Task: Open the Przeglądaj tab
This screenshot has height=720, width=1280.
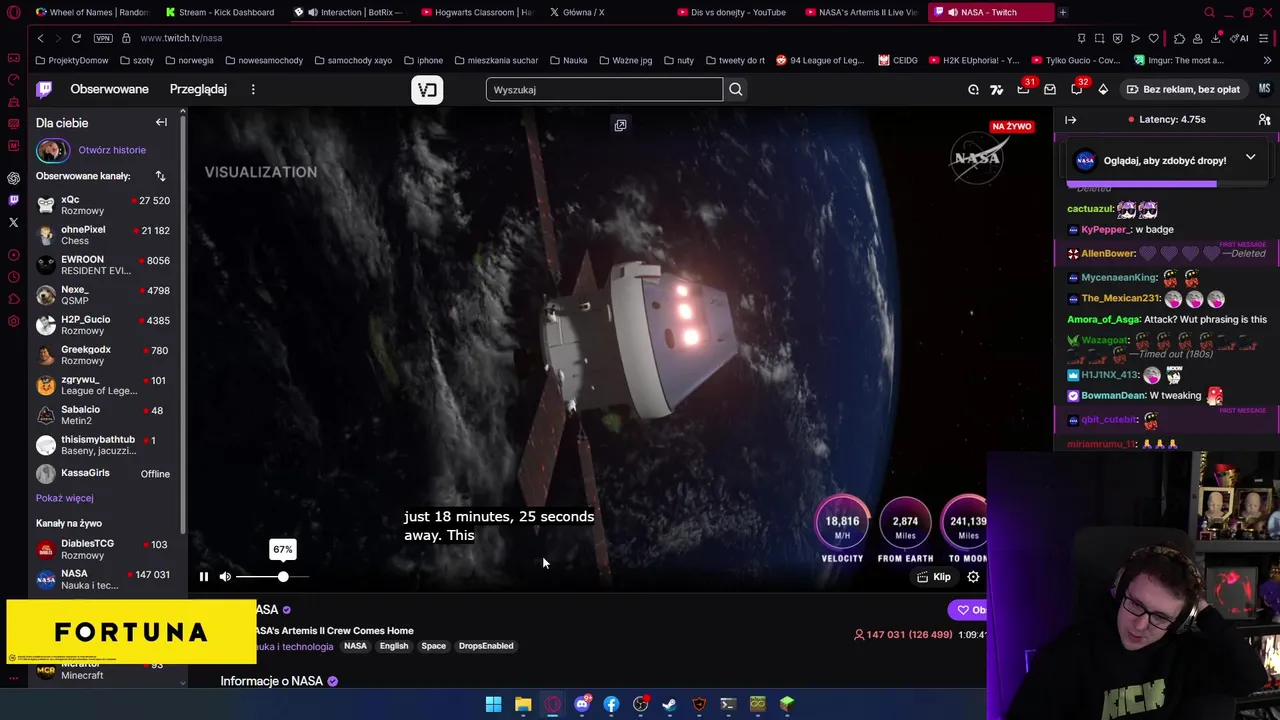Action: 198,89
